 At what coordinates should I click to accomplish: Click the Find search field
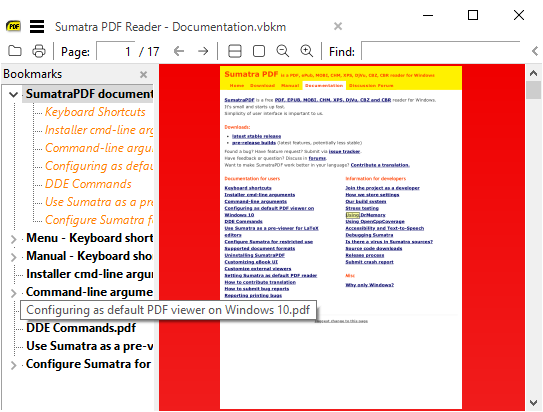pos(441,51)
